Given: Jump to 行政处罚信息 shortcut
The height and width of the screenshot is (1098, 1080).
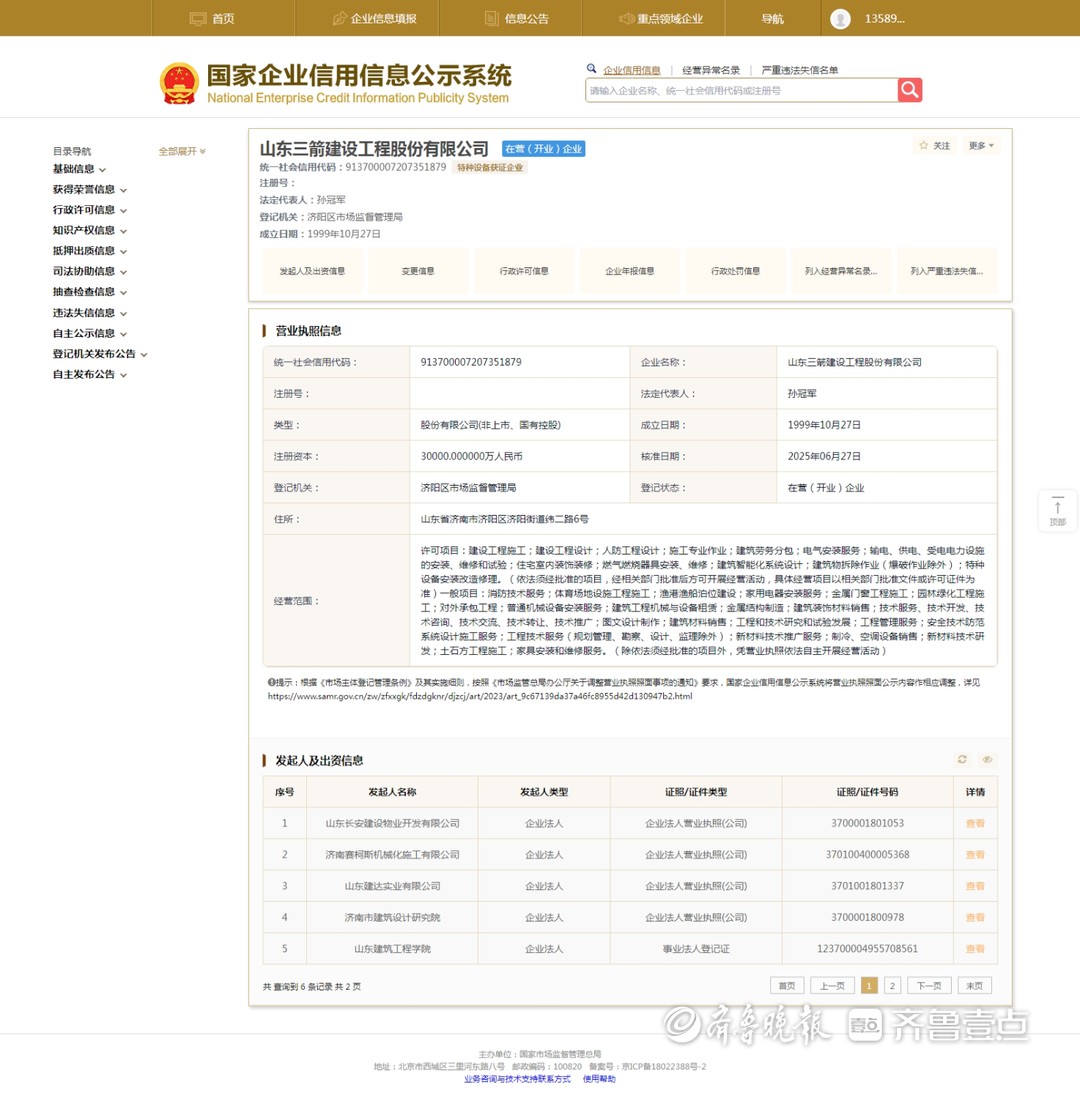Looking at the screenshot, I should tap(735, 271).
